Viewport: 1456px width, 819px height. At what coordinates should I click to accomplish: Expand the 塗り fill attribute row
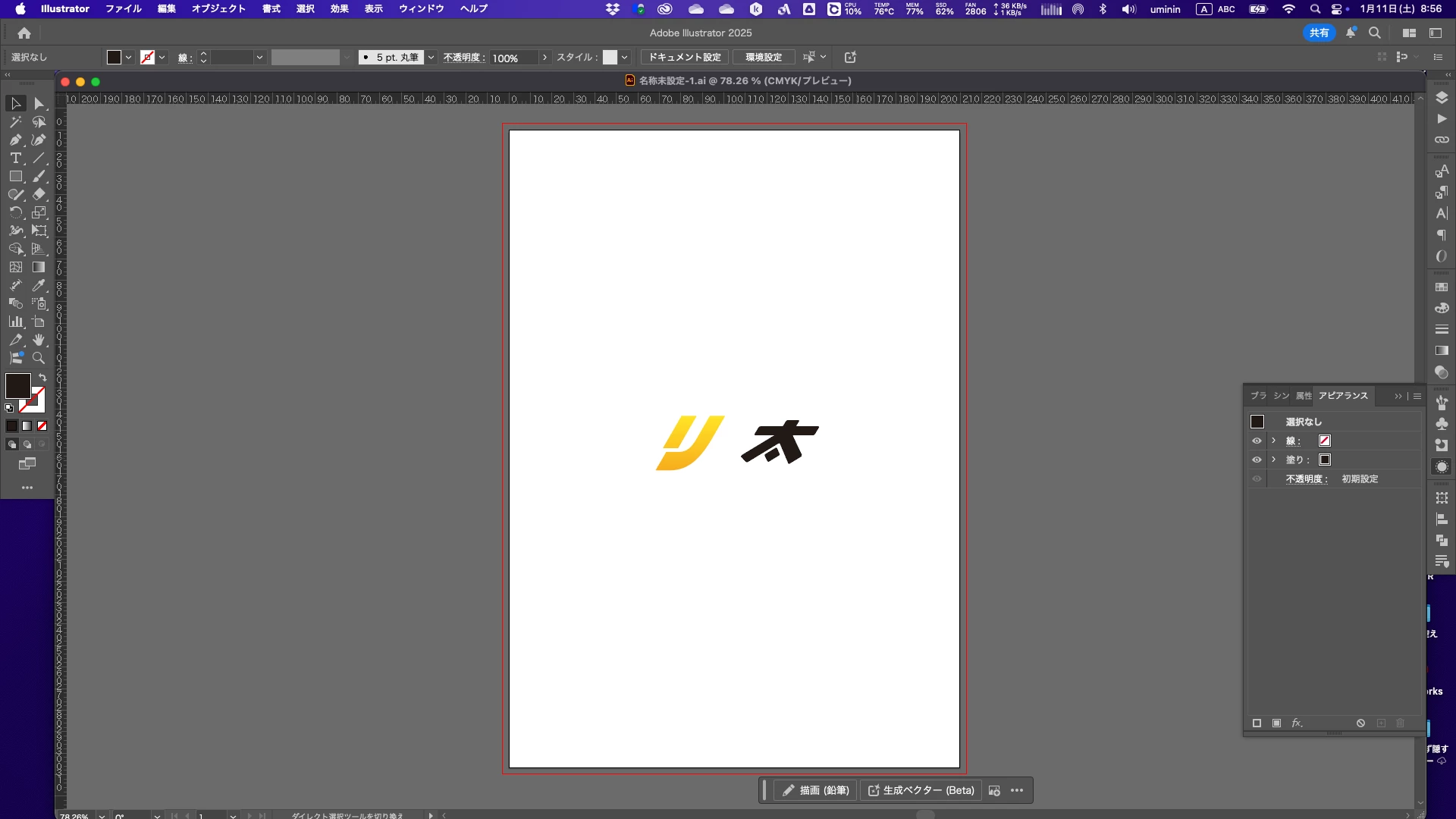[x=1274, y=460]
